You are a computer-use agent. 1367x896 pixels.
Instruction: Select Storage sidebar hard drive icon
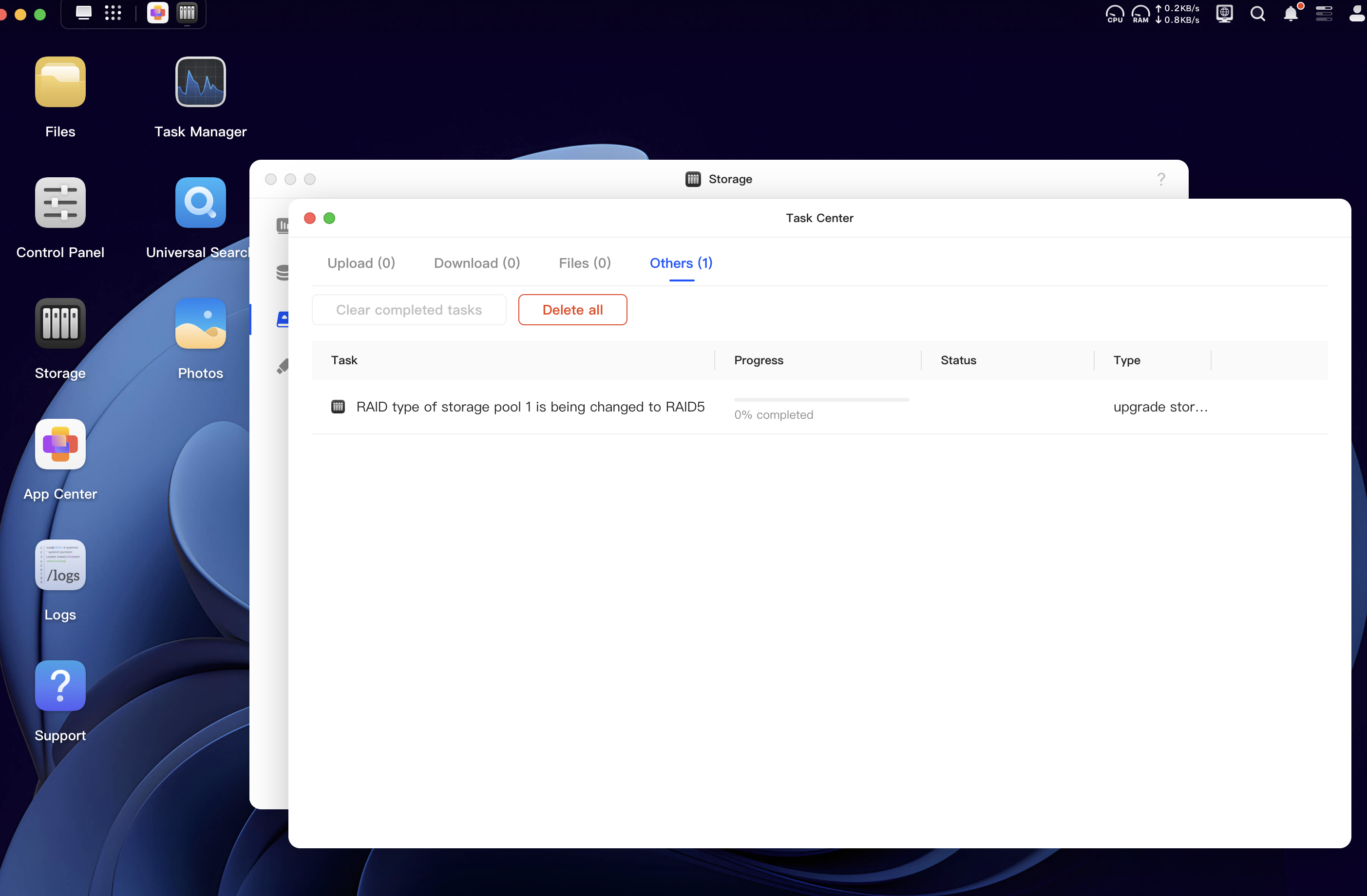(282, 319)
